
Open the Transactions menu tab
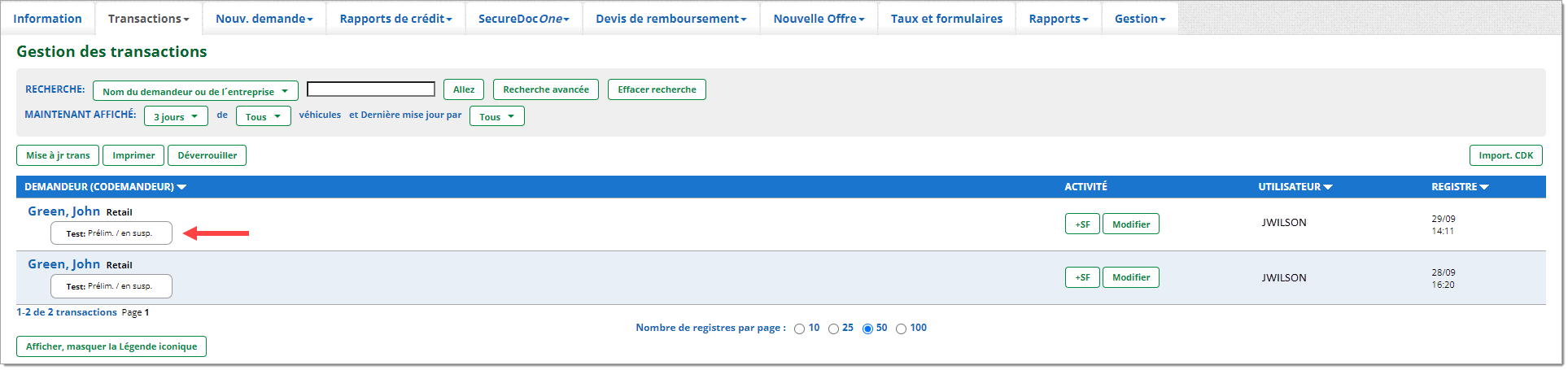click(148, 19)
